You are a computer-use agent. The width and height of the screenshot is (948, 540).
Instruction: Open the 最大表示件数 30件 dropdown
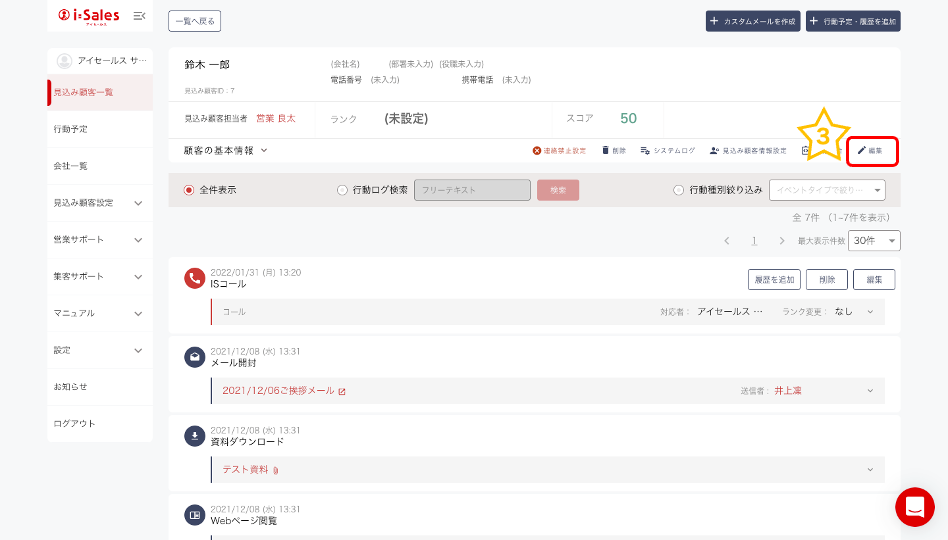click(x=874, y=241)
